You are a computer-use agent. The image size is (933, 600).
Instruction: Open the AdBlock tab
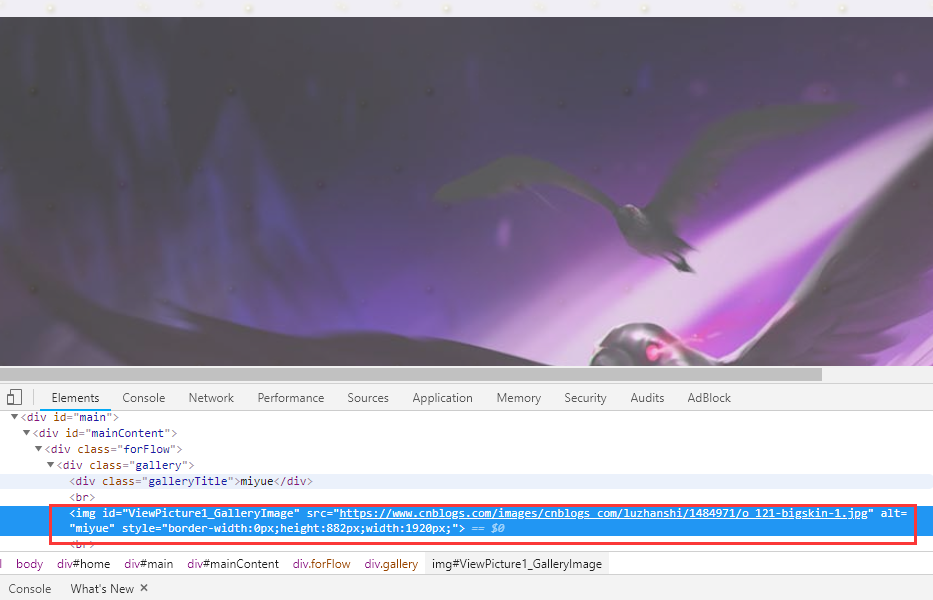(x=709, y=398)
